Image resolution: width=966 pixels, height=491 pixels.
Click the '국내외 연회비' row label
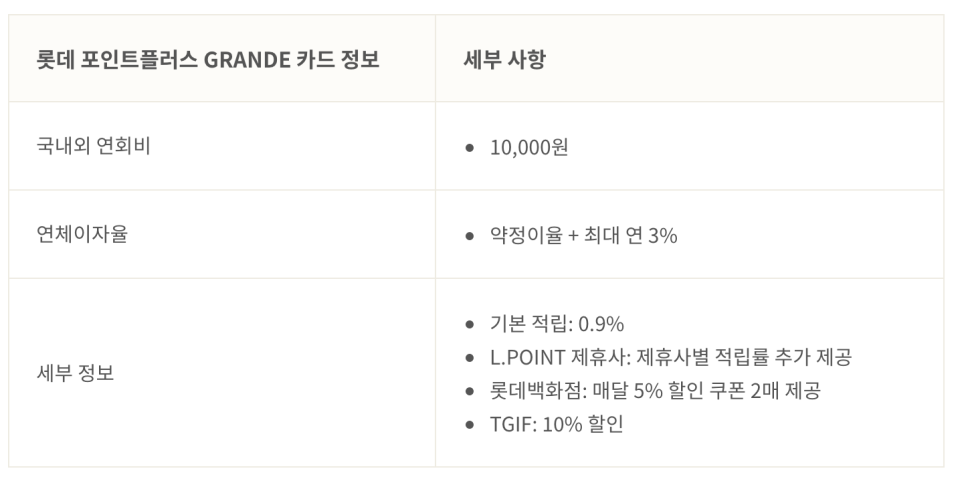click(93, 146)
